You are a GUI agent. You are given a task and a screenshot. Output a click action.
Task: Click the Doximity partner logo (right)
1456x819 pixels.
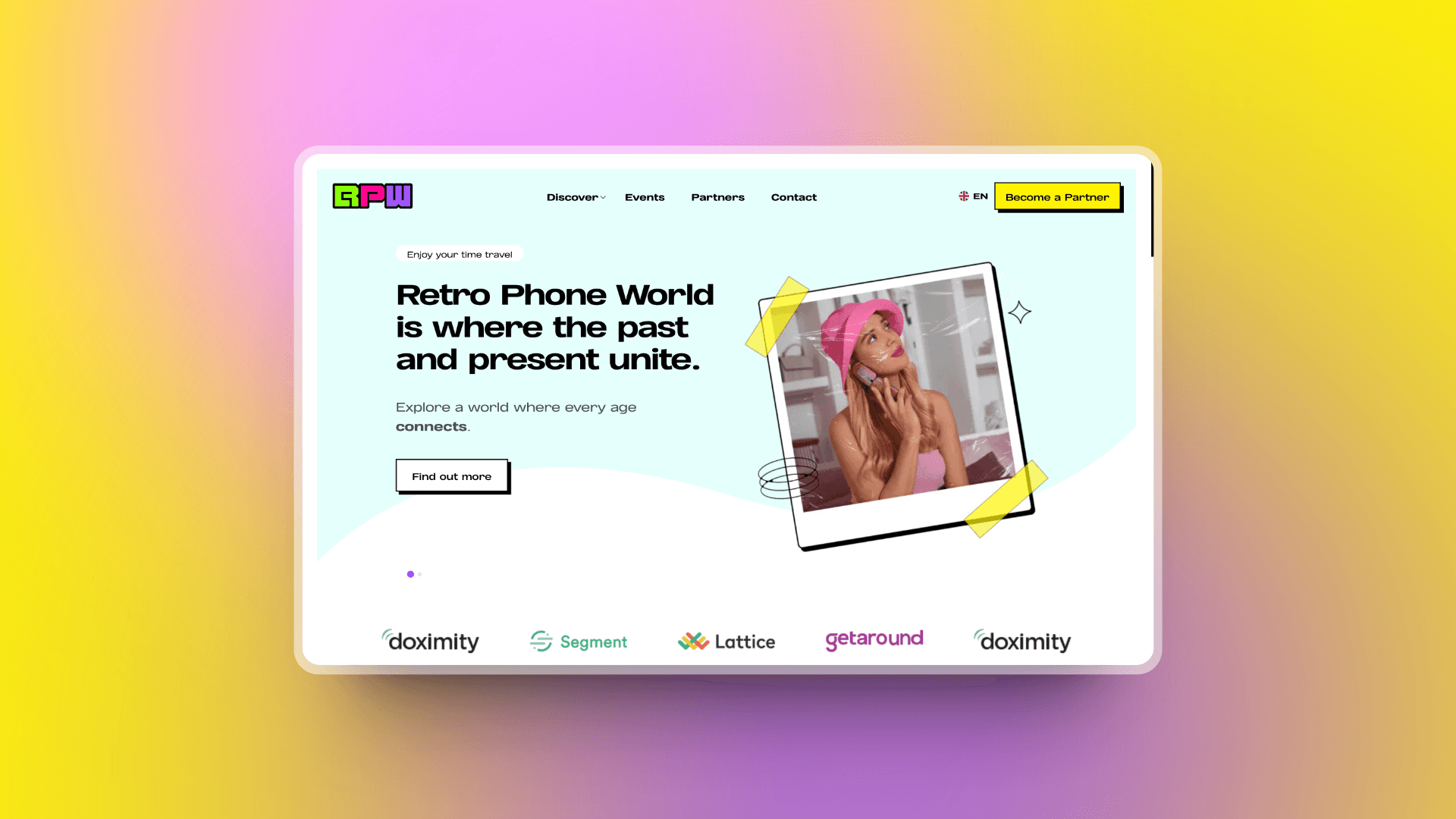[x=1022, y=639]
